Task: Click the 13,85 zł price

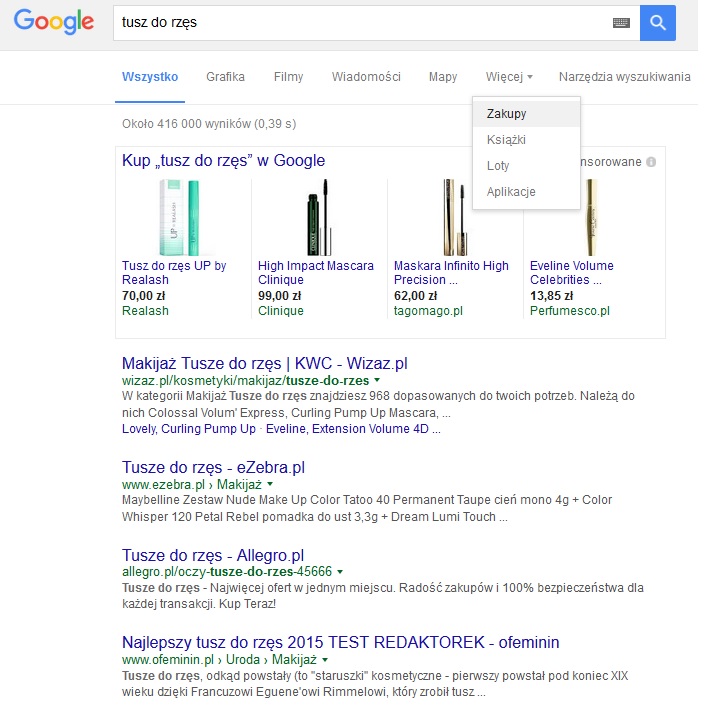Action: click(x=551, y=296)
